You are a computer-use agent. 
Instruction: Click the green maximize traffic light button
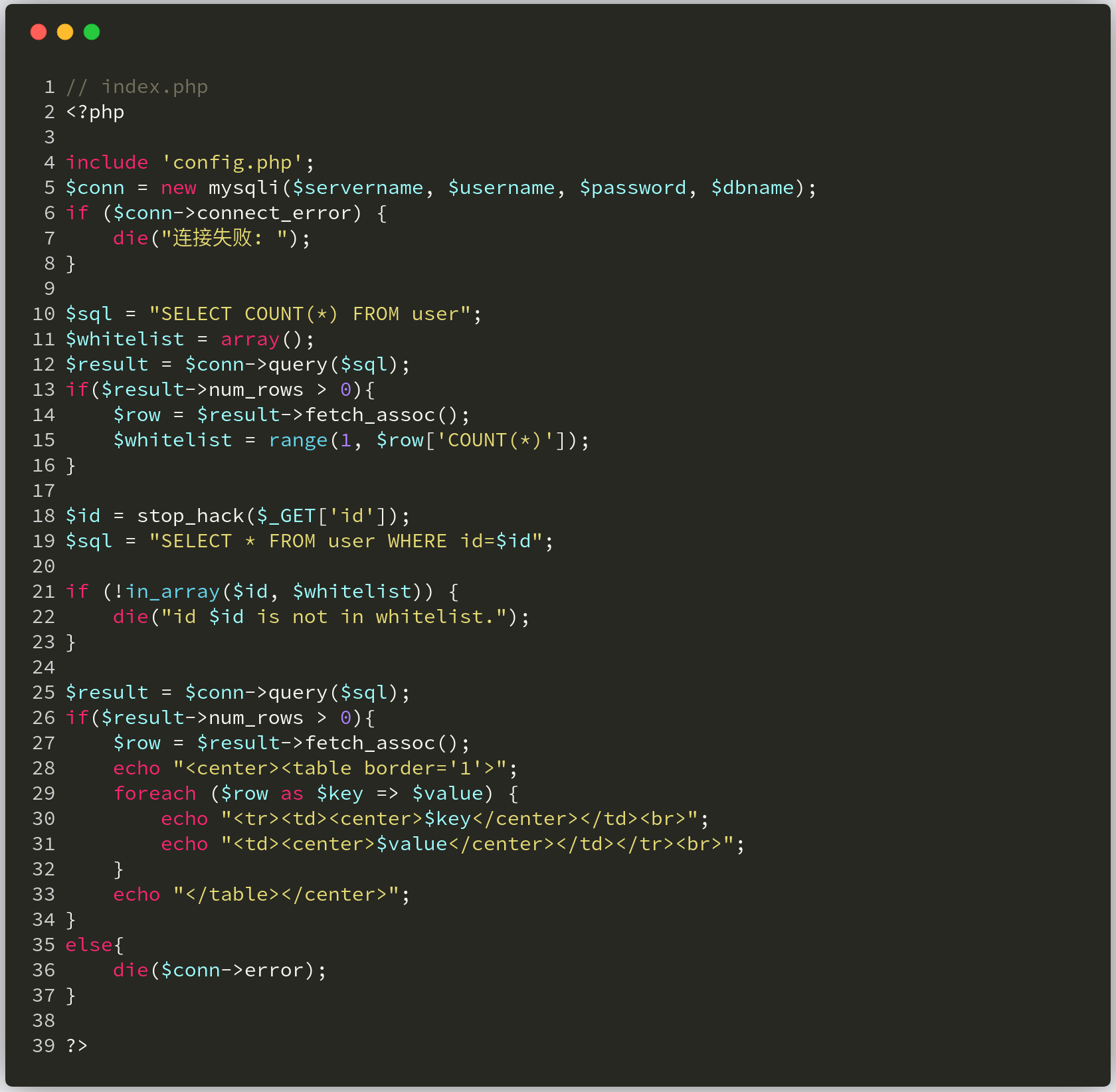pyautogui.click(x=92, y=31)
